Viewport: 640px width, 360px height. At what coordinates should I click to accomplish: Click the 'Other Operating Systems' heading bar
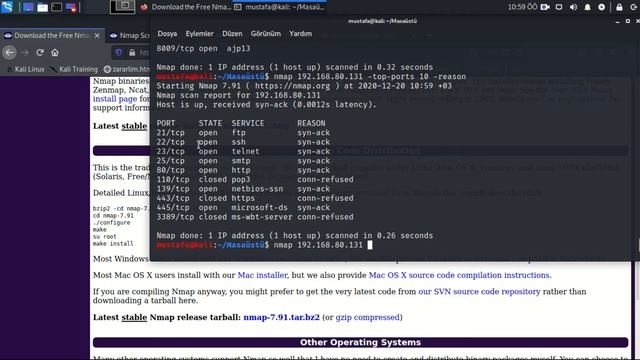coord(360,342)
